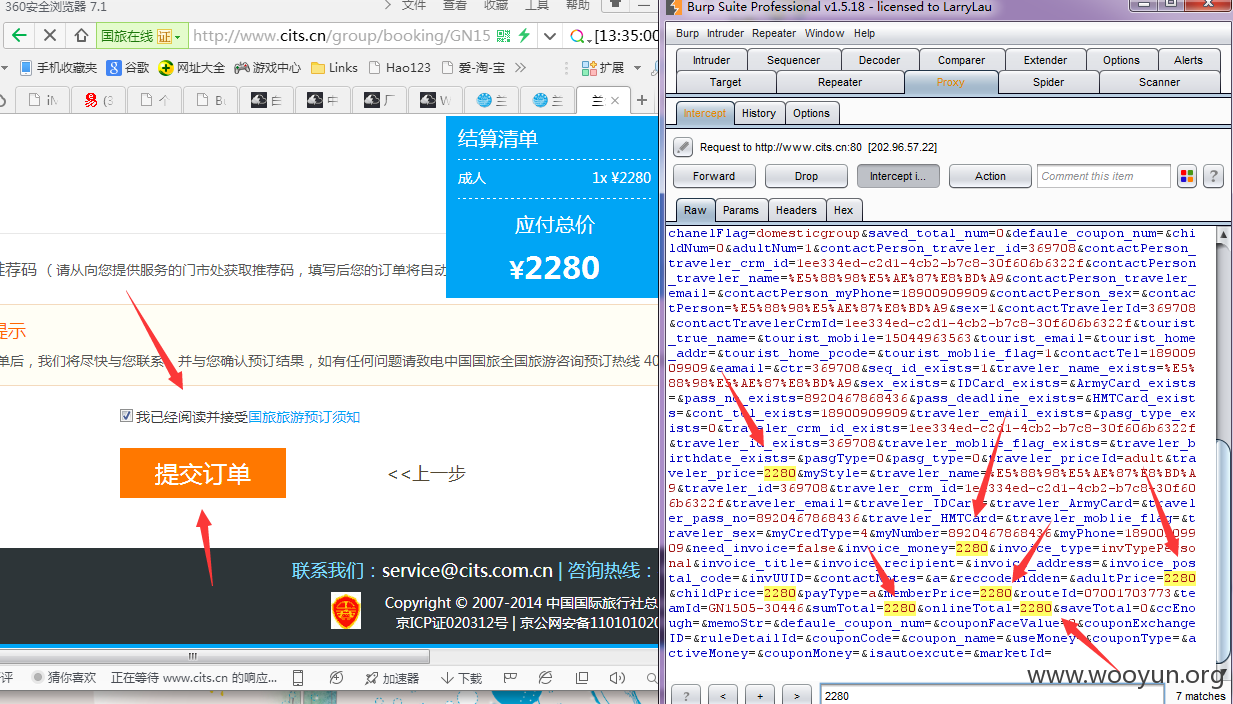
Task: Open the Burp menu in Burp Suite
Action: pos(687,33)
